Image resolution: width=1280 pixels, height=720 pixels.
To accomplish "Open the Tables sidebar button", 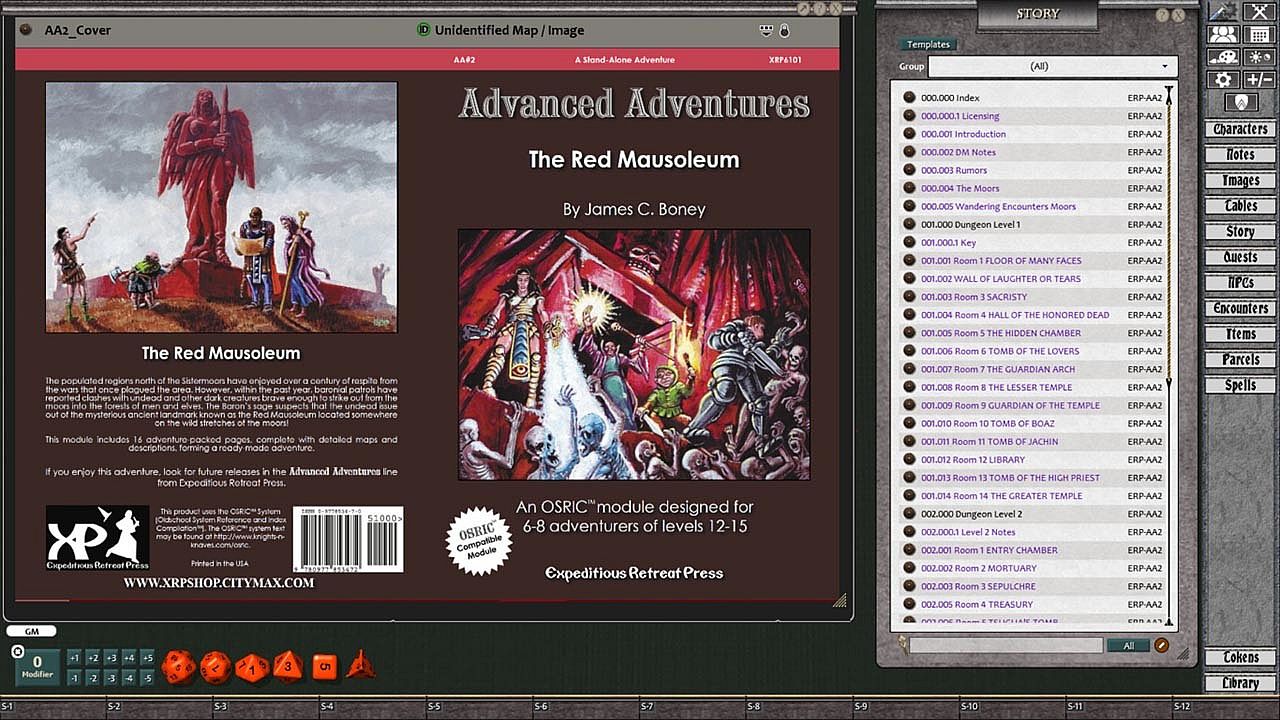I will point(1240,206).
